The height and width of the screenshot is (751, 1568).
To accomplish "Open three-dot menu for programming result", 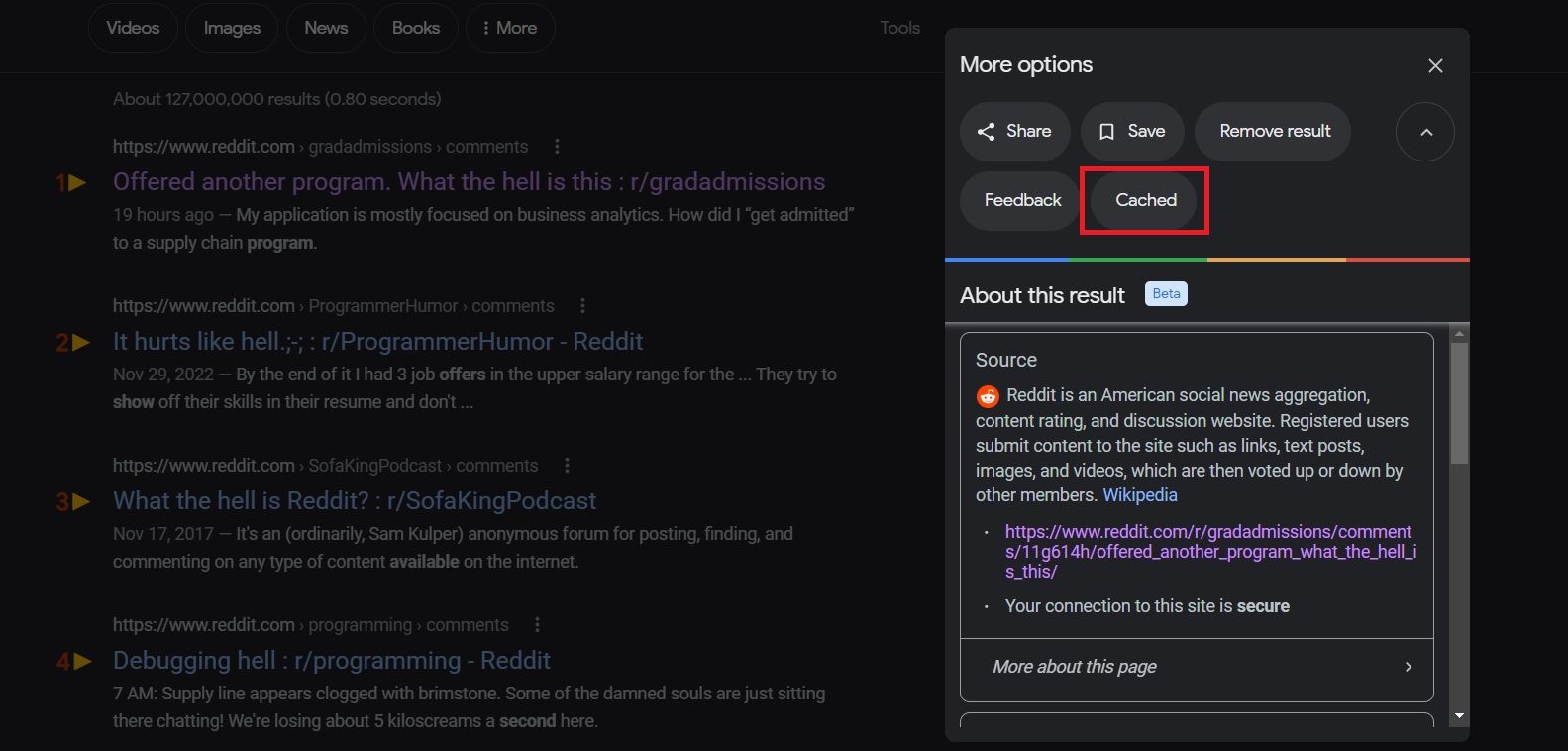I will click(537, 625).
